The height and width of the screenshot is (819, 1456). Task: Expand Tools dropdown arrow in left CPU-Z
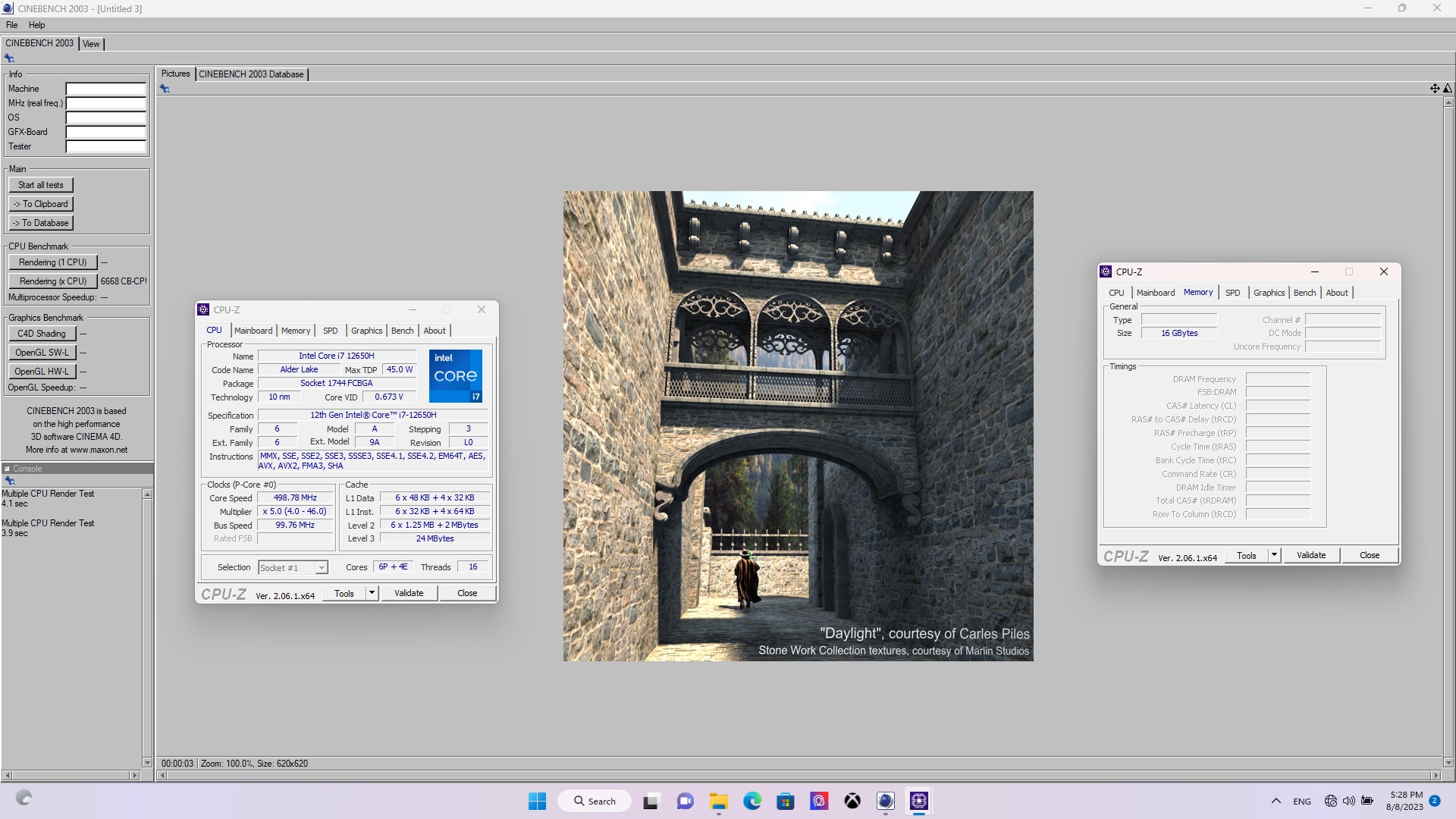[x=372, y=594]
